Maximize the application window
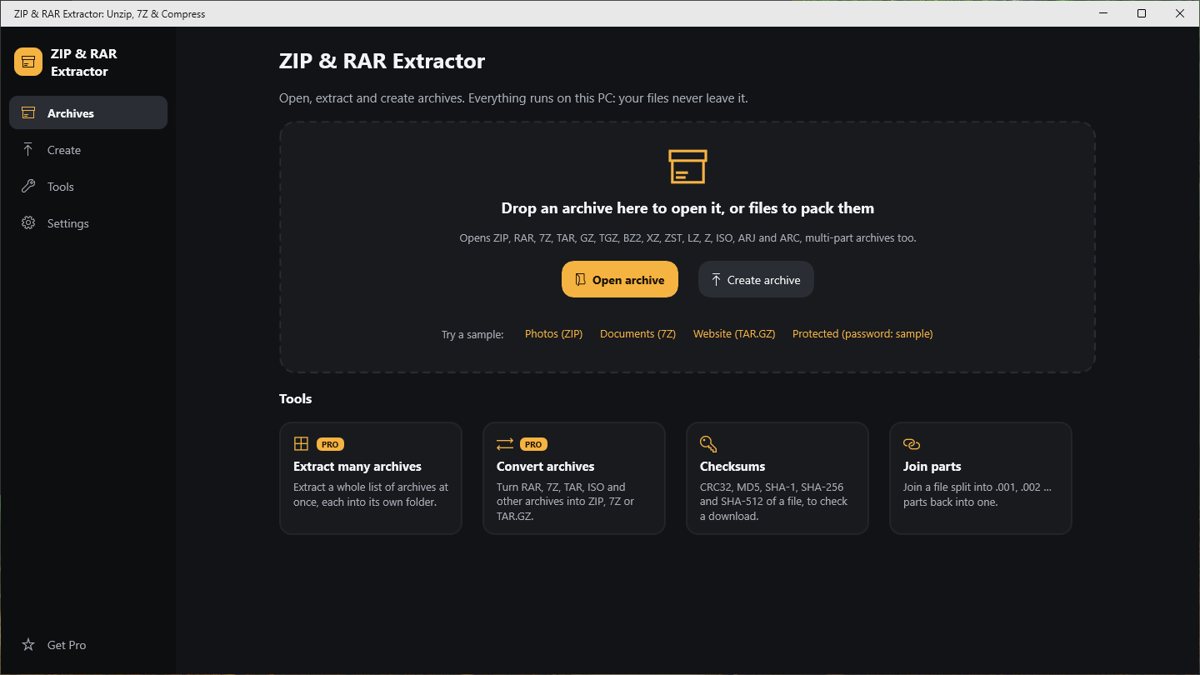1200x675 pixels. 1142,14
